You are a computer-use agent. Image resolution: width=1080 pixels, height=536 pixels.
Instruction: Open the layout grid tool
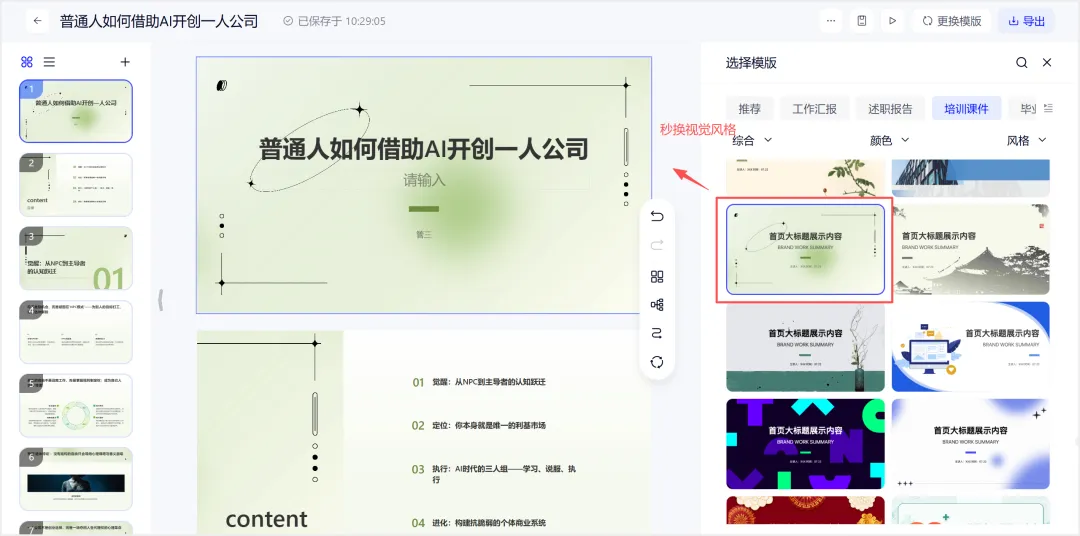coord(657,276)
